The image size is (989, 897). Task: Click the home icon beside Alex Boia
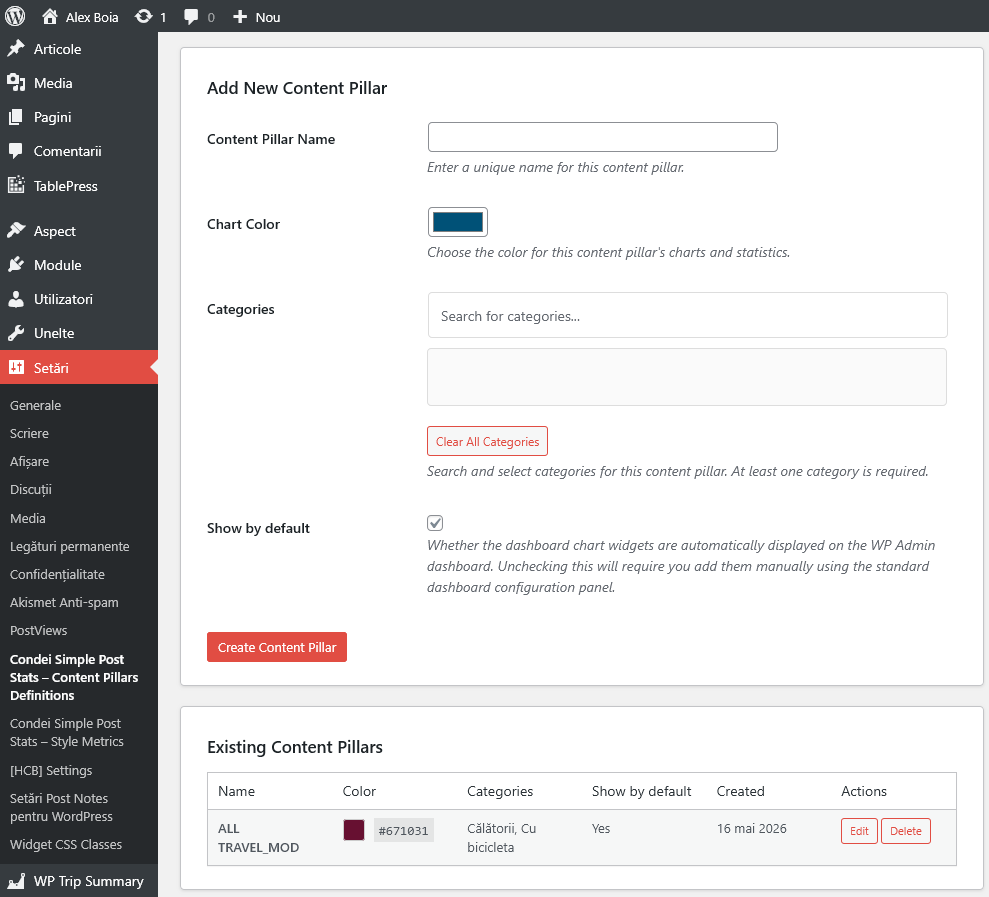pyautogui.click(x=50, y=16)
